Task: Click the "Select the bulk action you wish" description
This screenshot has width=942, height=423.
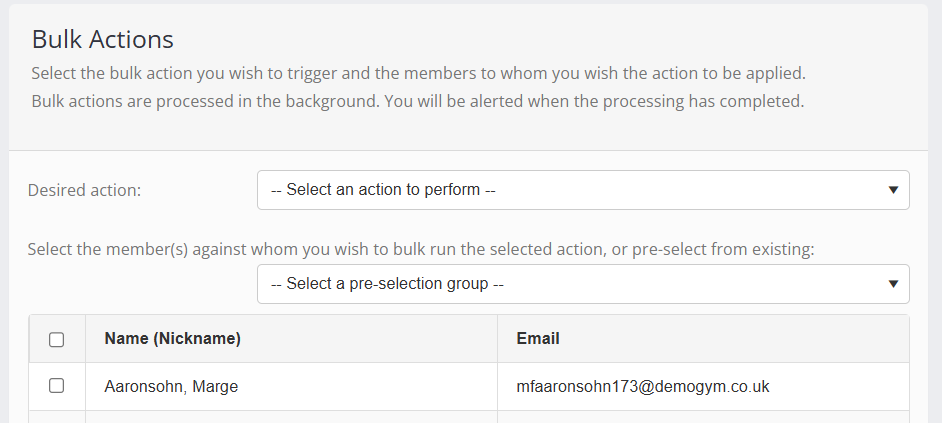Action: click(418, 74)
